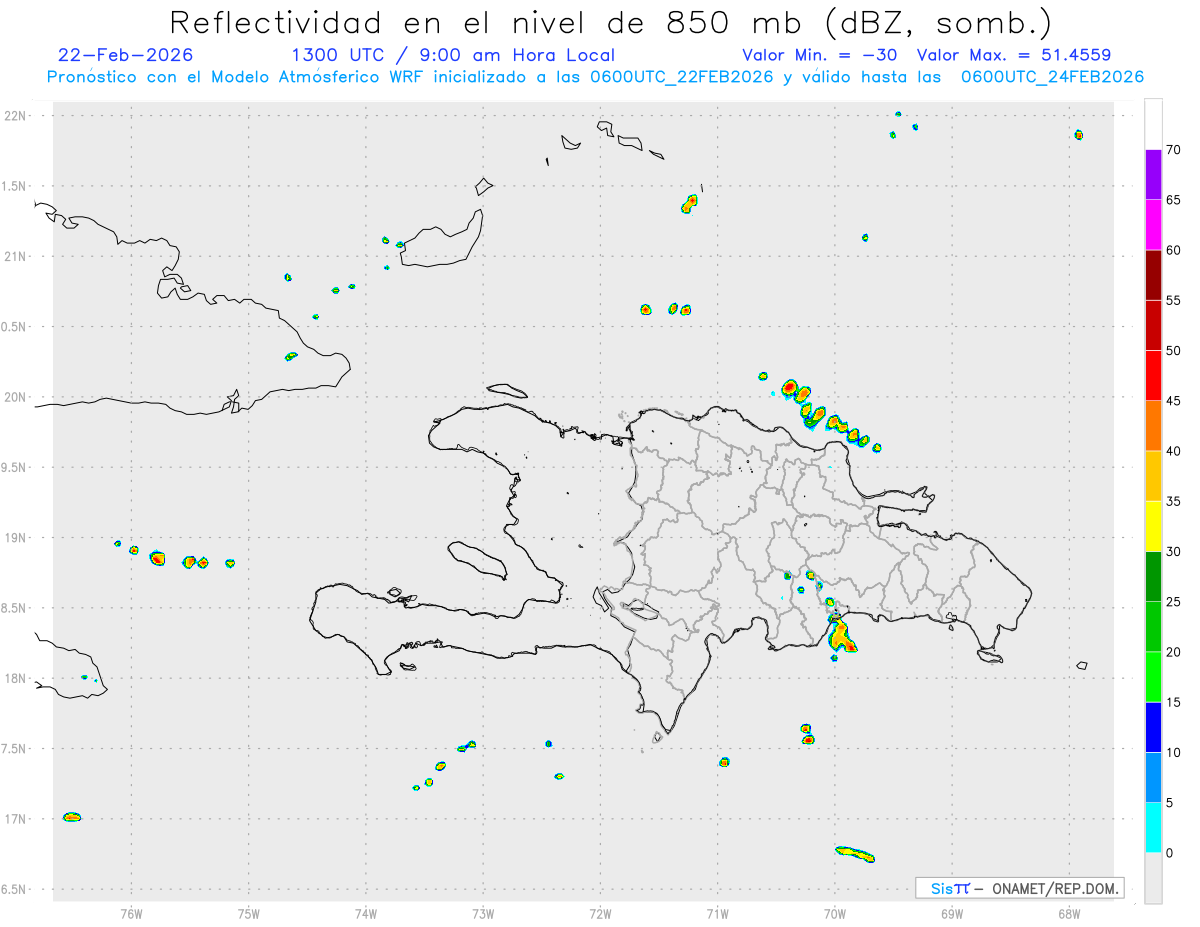Select the bright green 15–20 dBZ colorbar segment
This screenshot has width=1200, height=927.
(x=1153, y=677)
